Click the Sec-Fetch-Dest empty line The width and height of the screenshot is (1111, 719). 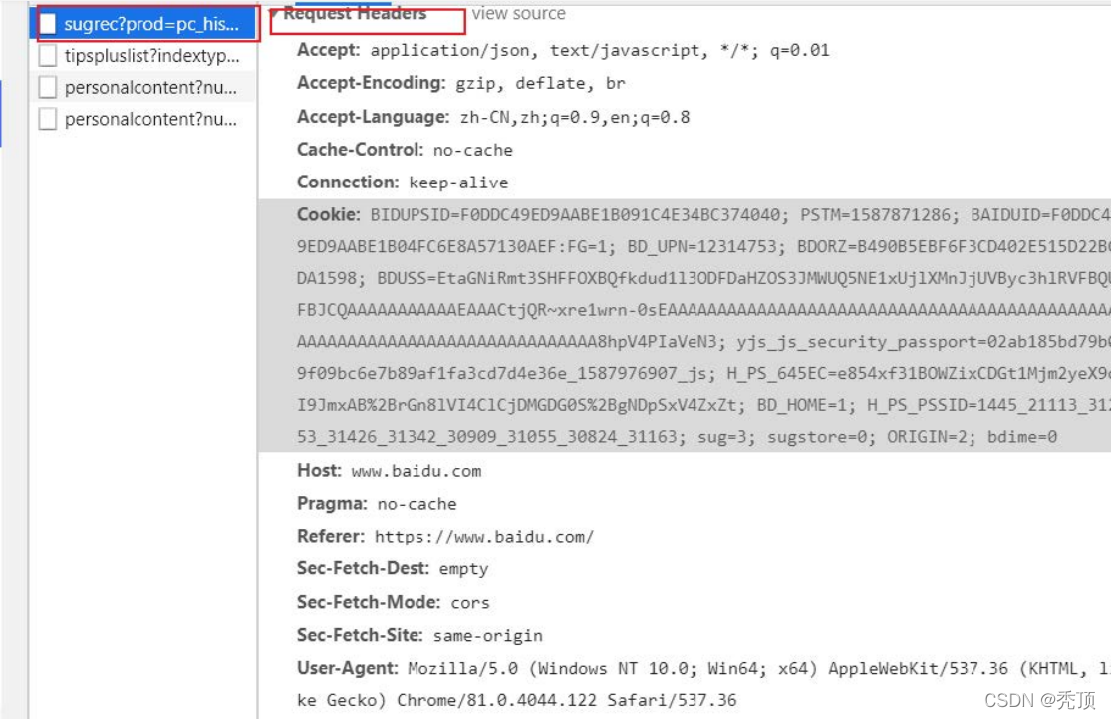393,568
